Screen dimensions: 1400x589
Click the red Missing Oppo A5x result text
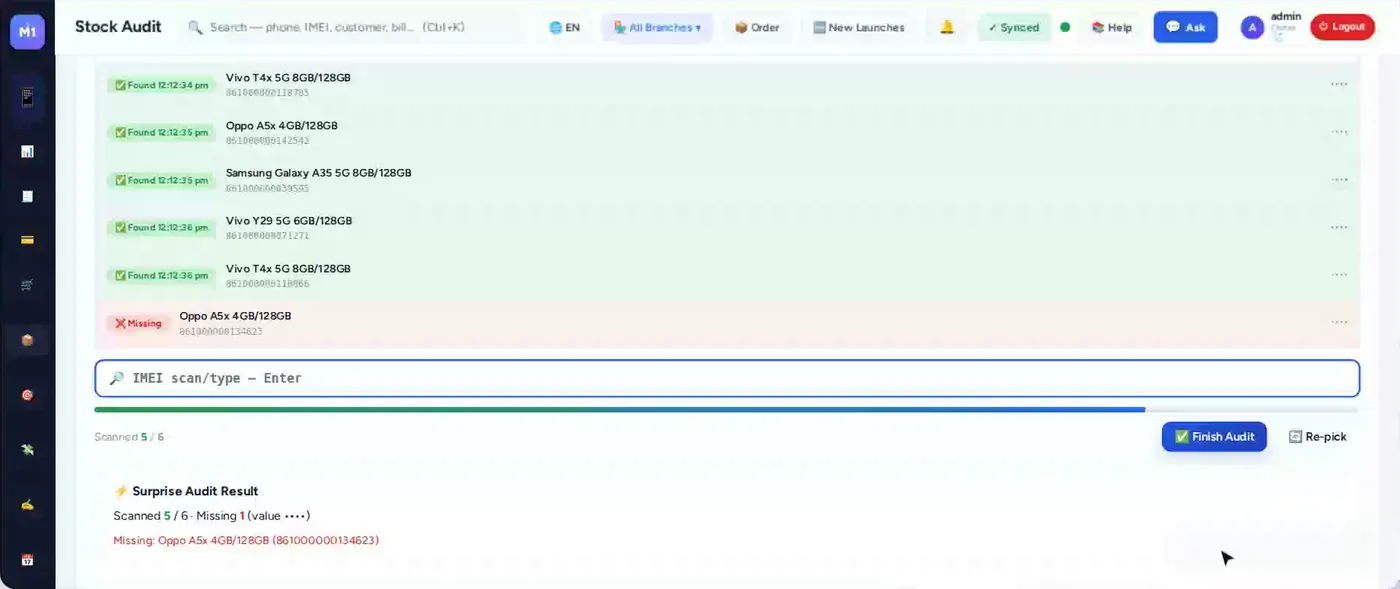point(246,541)
